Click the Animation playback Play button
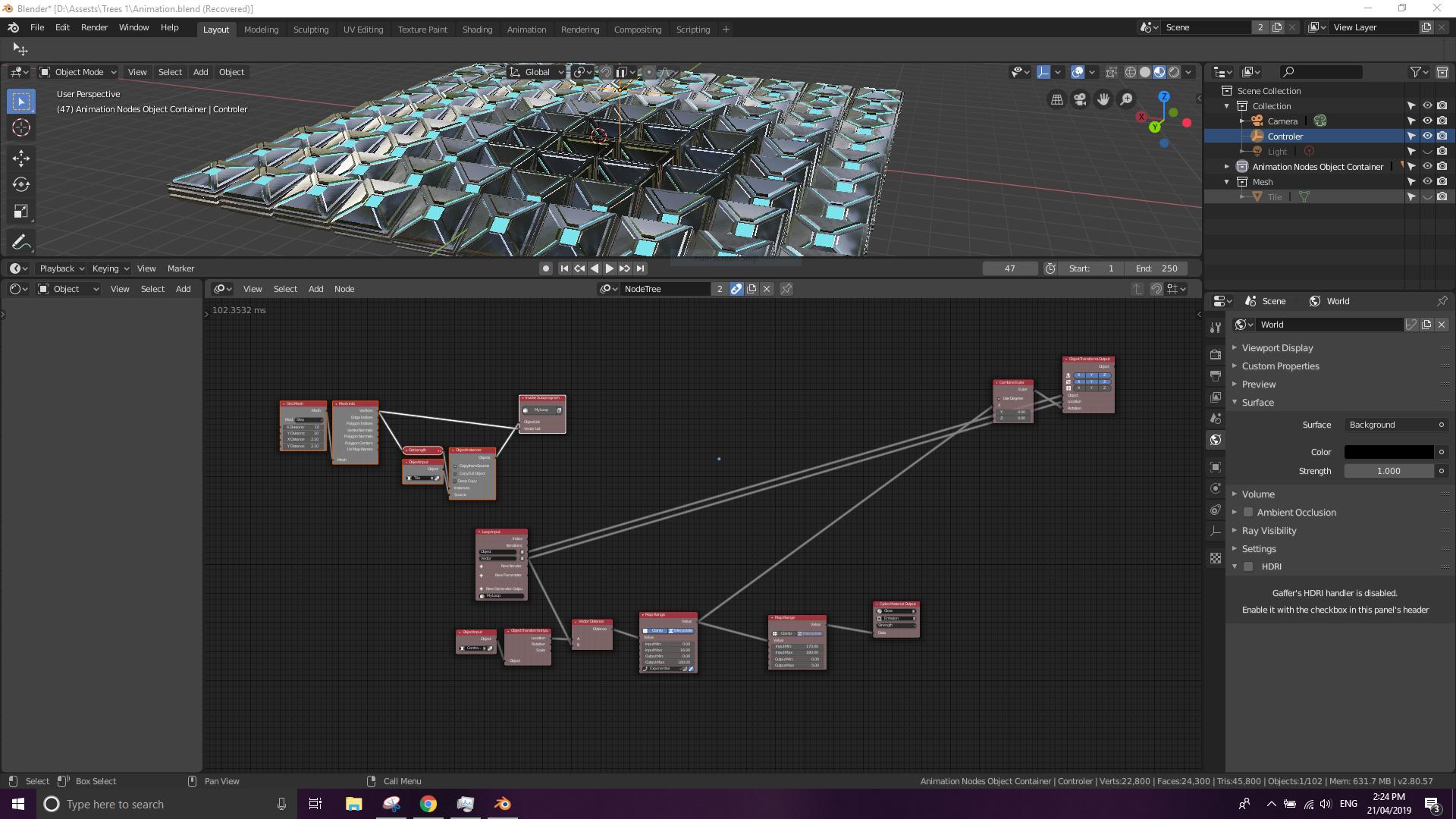 coord(609,268)
